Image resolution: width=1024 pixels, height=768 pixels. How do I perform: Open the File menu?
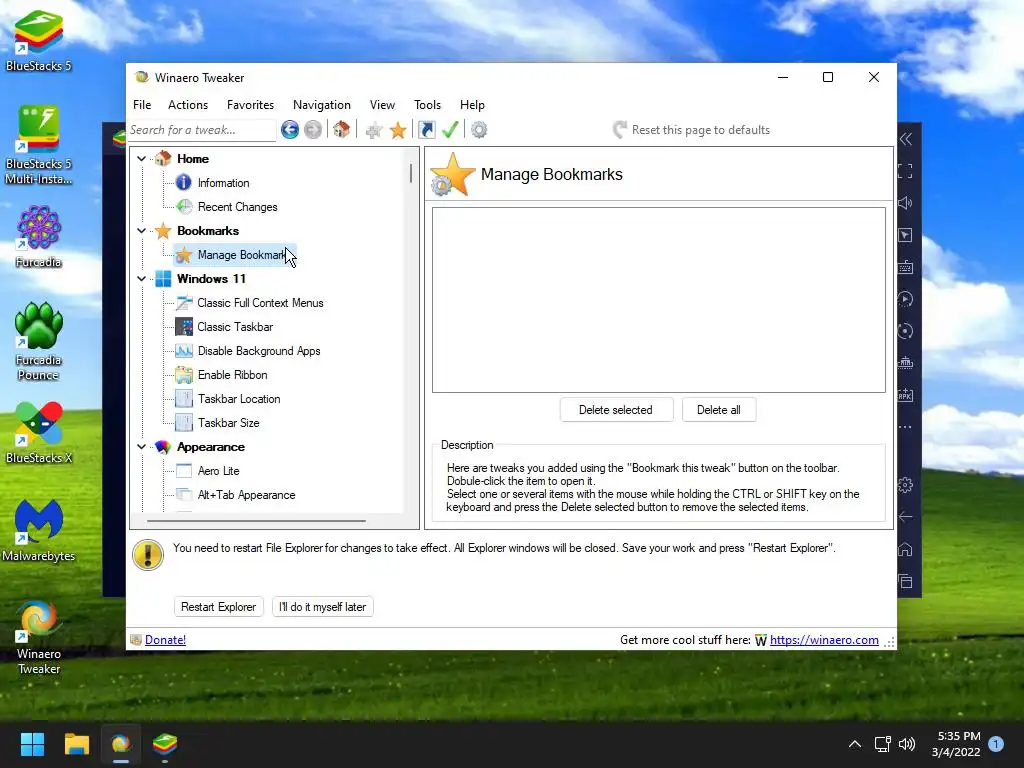point(142,104)
